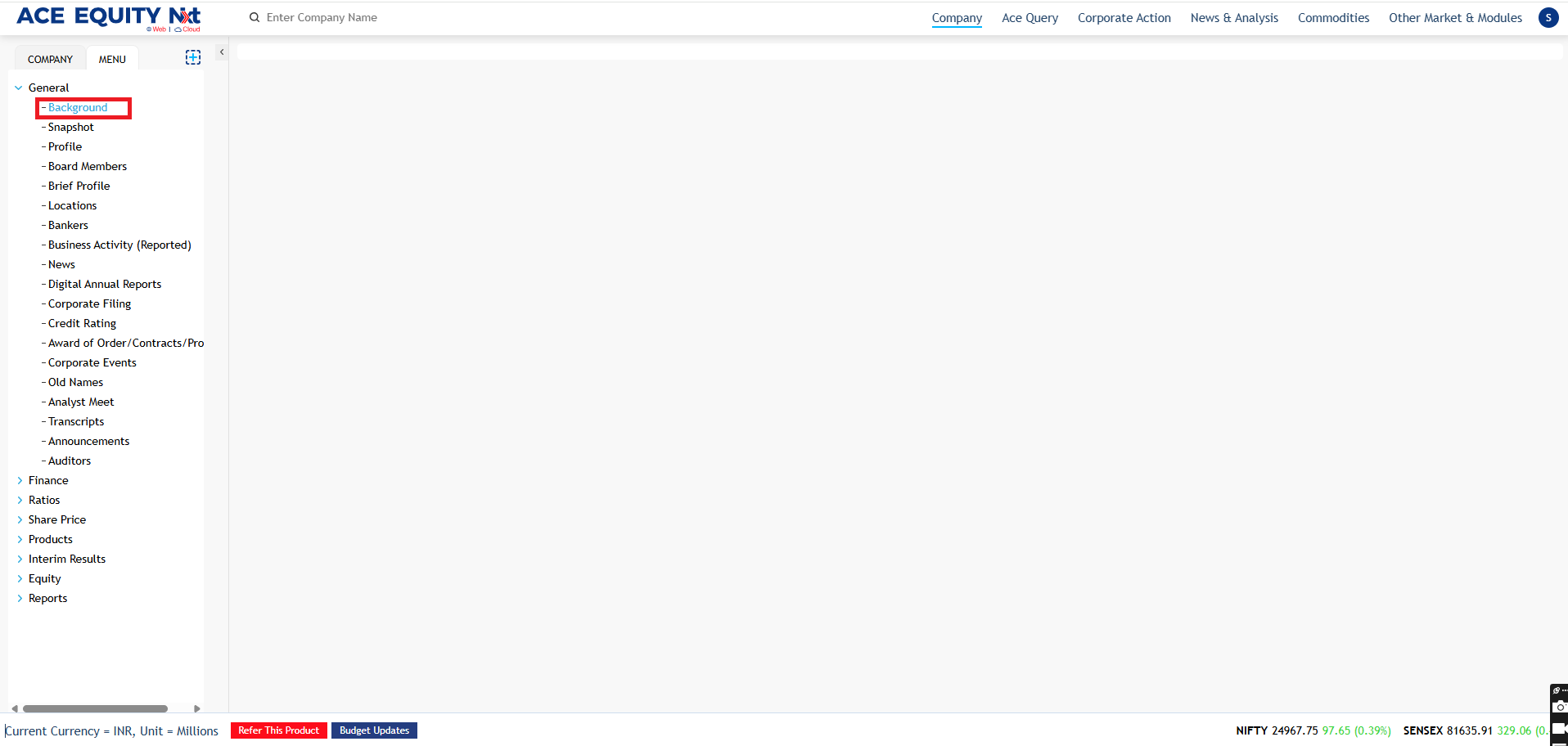The width and height of the screenshot is (1568, 746).
Task: Click the camera screenshot icon
Action: 1560,707
